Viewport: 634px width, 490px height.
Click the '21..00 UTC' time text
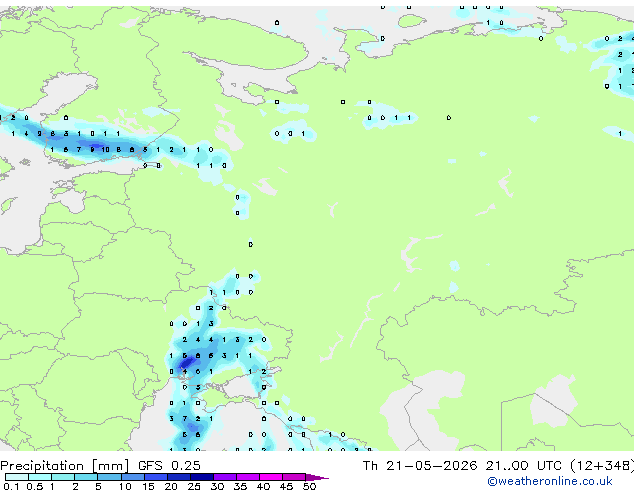coord(523,466)
